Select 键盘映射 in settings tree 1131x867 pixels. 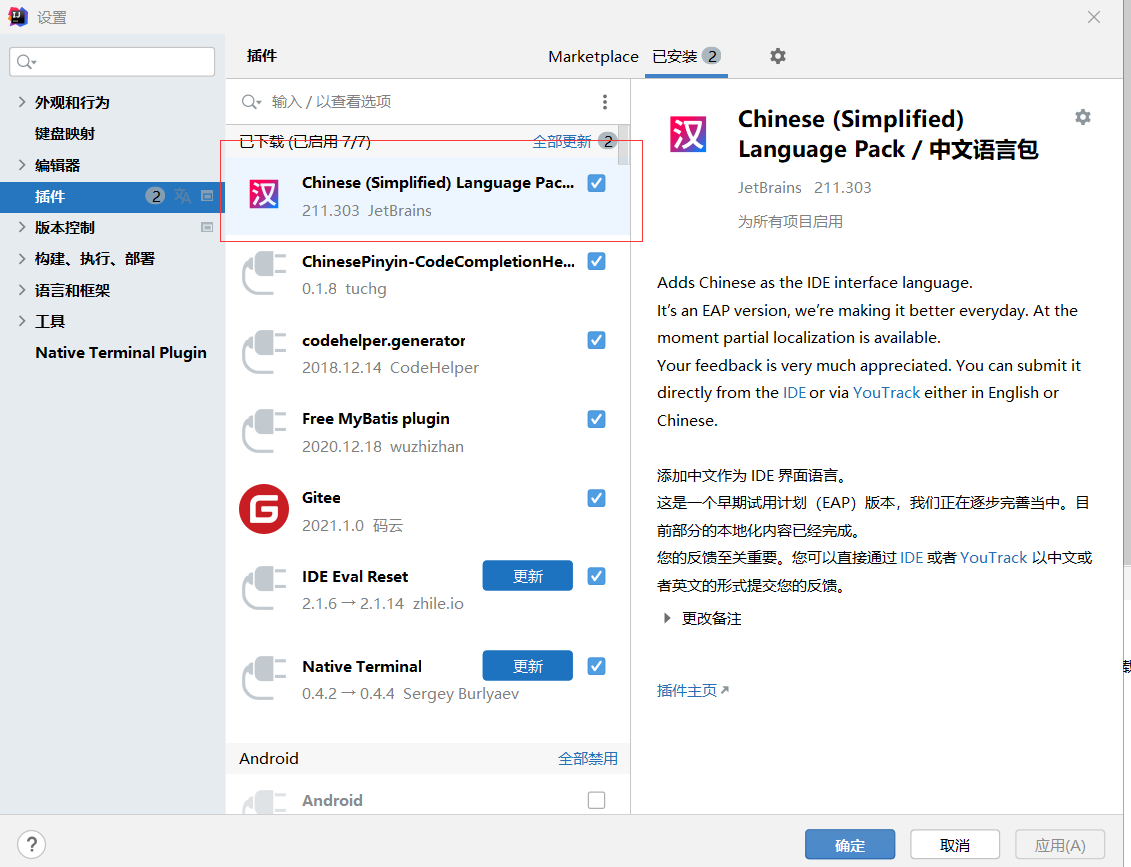coord(65,133)
